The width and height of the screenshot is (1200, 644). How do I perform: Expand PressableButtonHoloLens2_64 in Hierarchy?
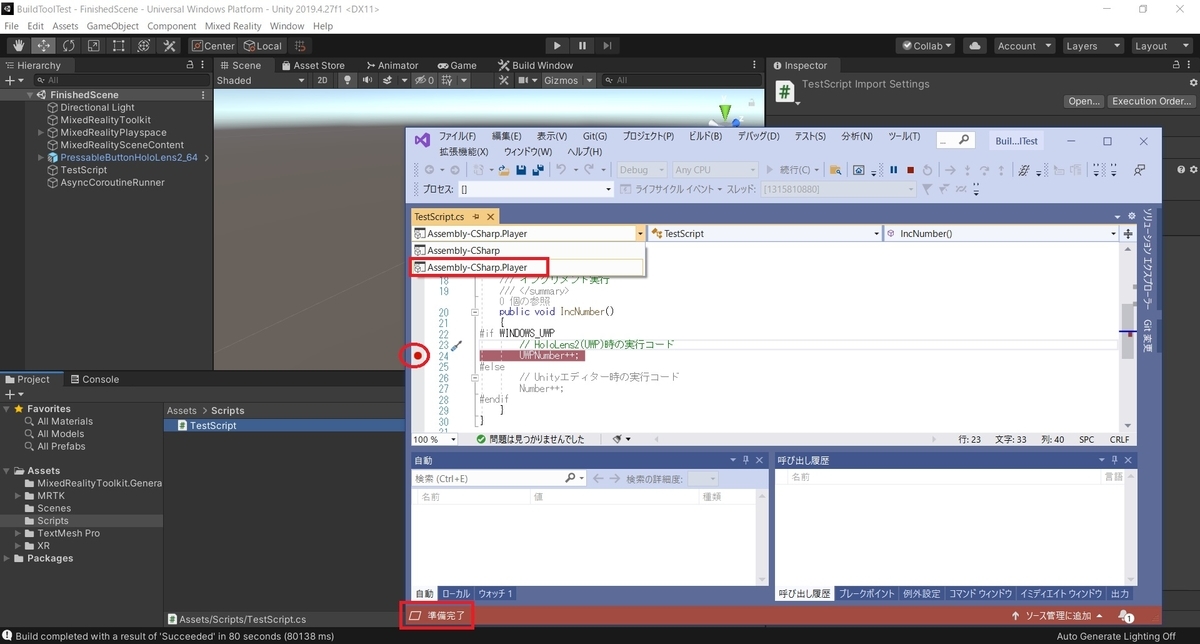(41, 157)
